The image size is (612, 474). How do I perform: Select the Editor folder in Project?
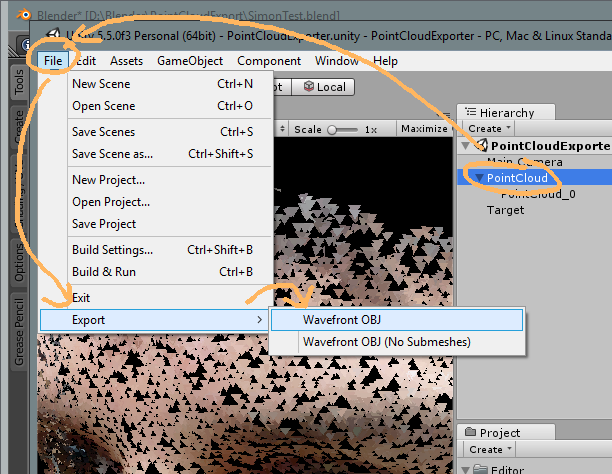(507, 470)
